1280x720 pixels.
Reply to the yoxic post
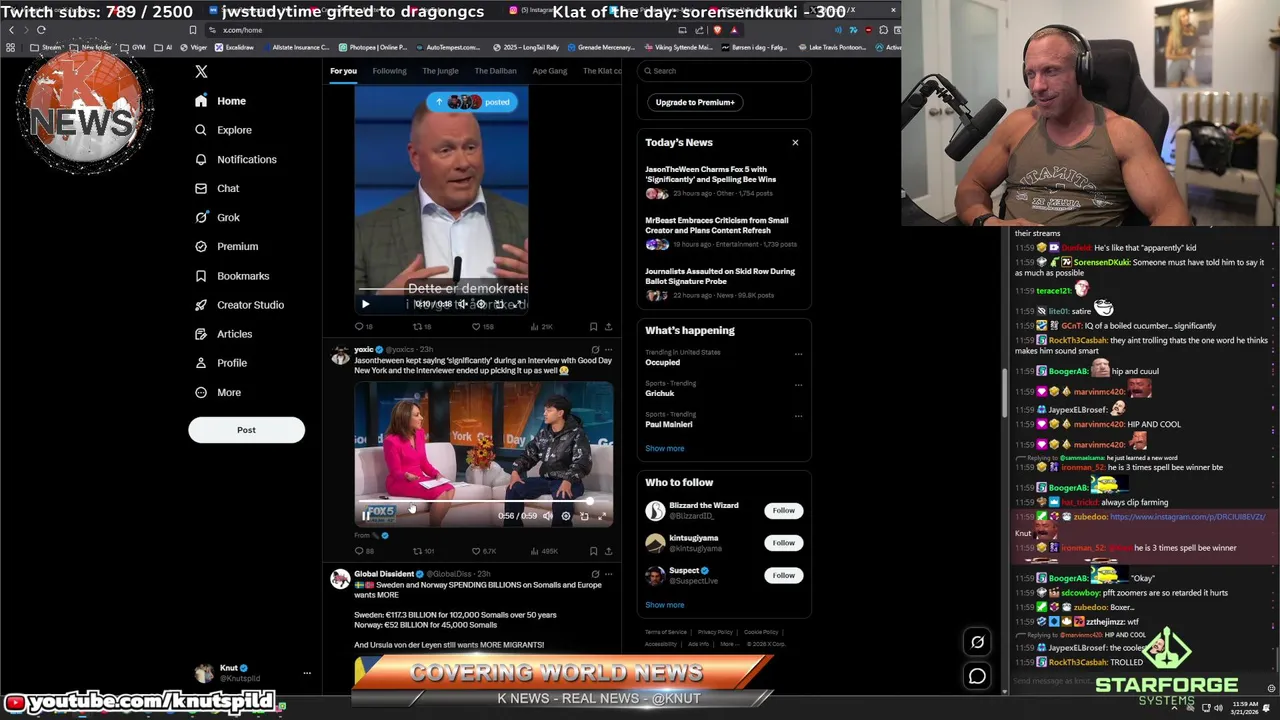(x=364, y=551)
